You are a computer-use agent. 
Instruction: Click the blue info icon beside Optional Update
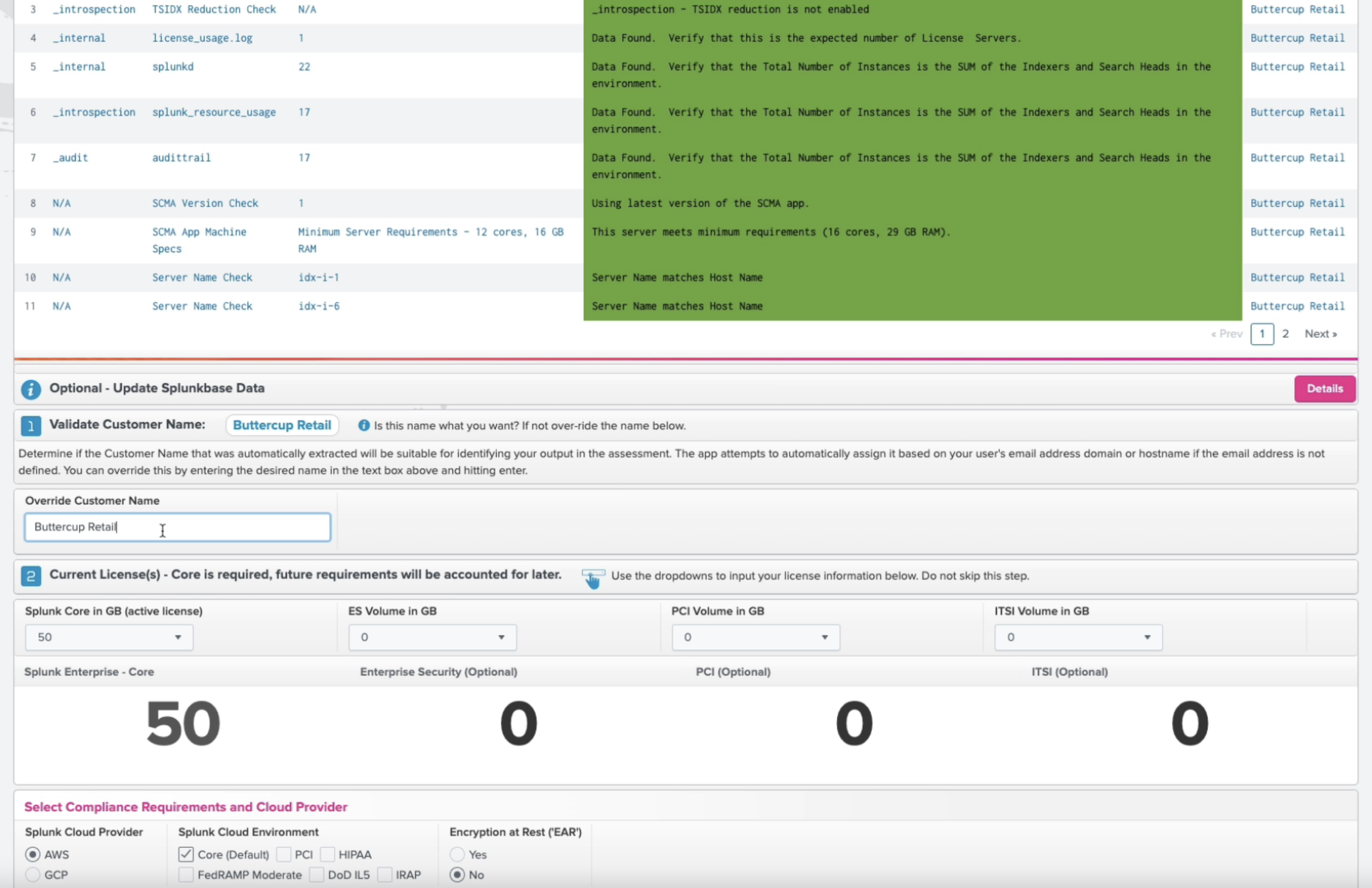[x=31, y=389]
